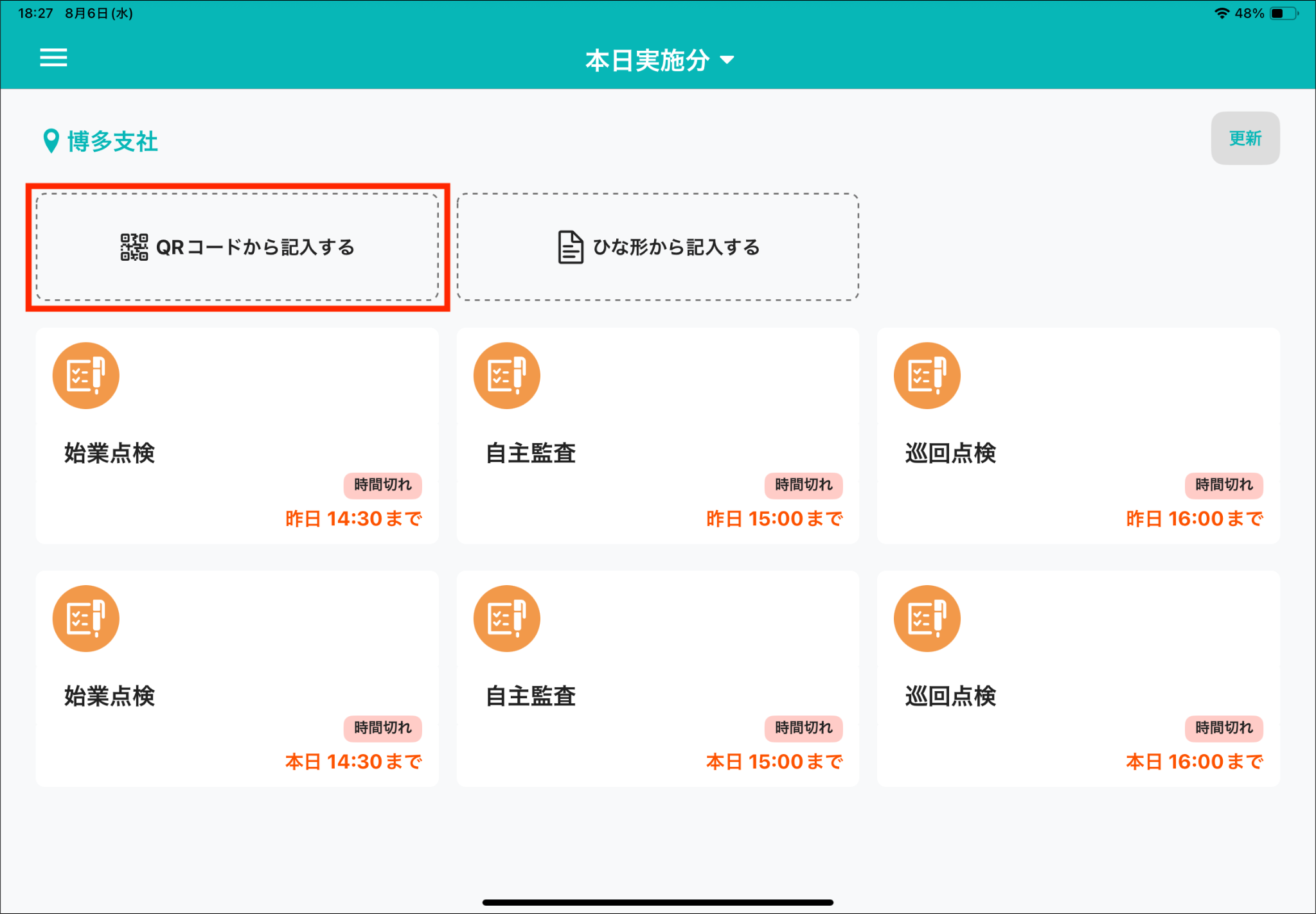
Task: Click the checklist icon on the 巡回点検 card due yesterday
Action: (x=927, y=376)
